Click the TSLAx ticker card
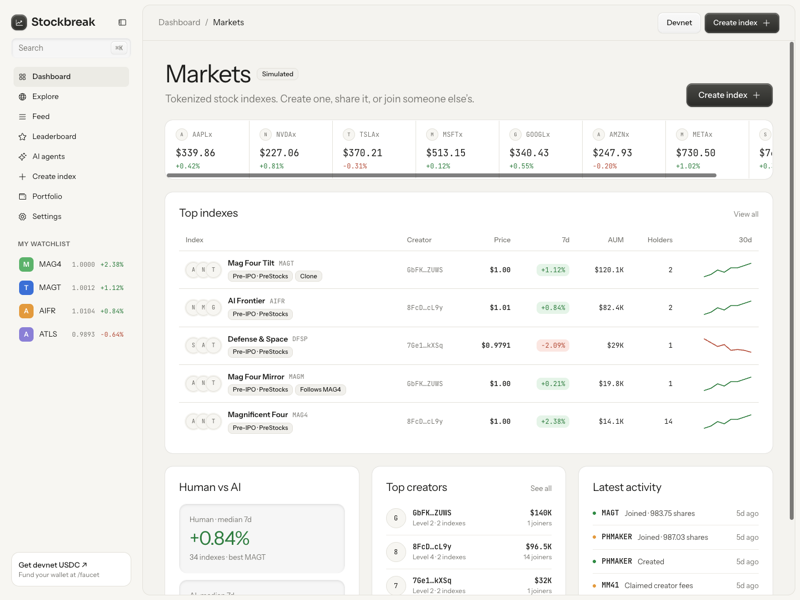The image size is (800, 600). [374, 149]
